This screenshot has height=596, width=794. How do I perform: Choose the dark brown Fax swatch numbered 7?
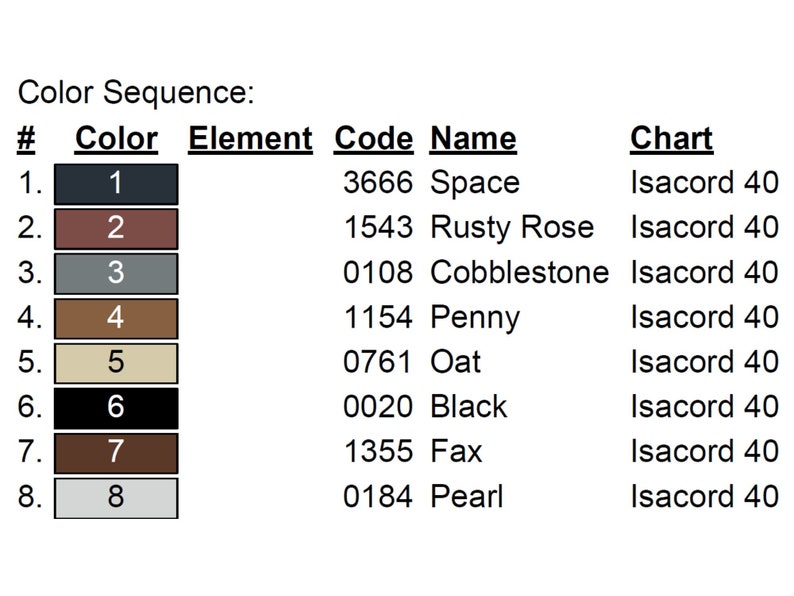[x=116, y=453]
